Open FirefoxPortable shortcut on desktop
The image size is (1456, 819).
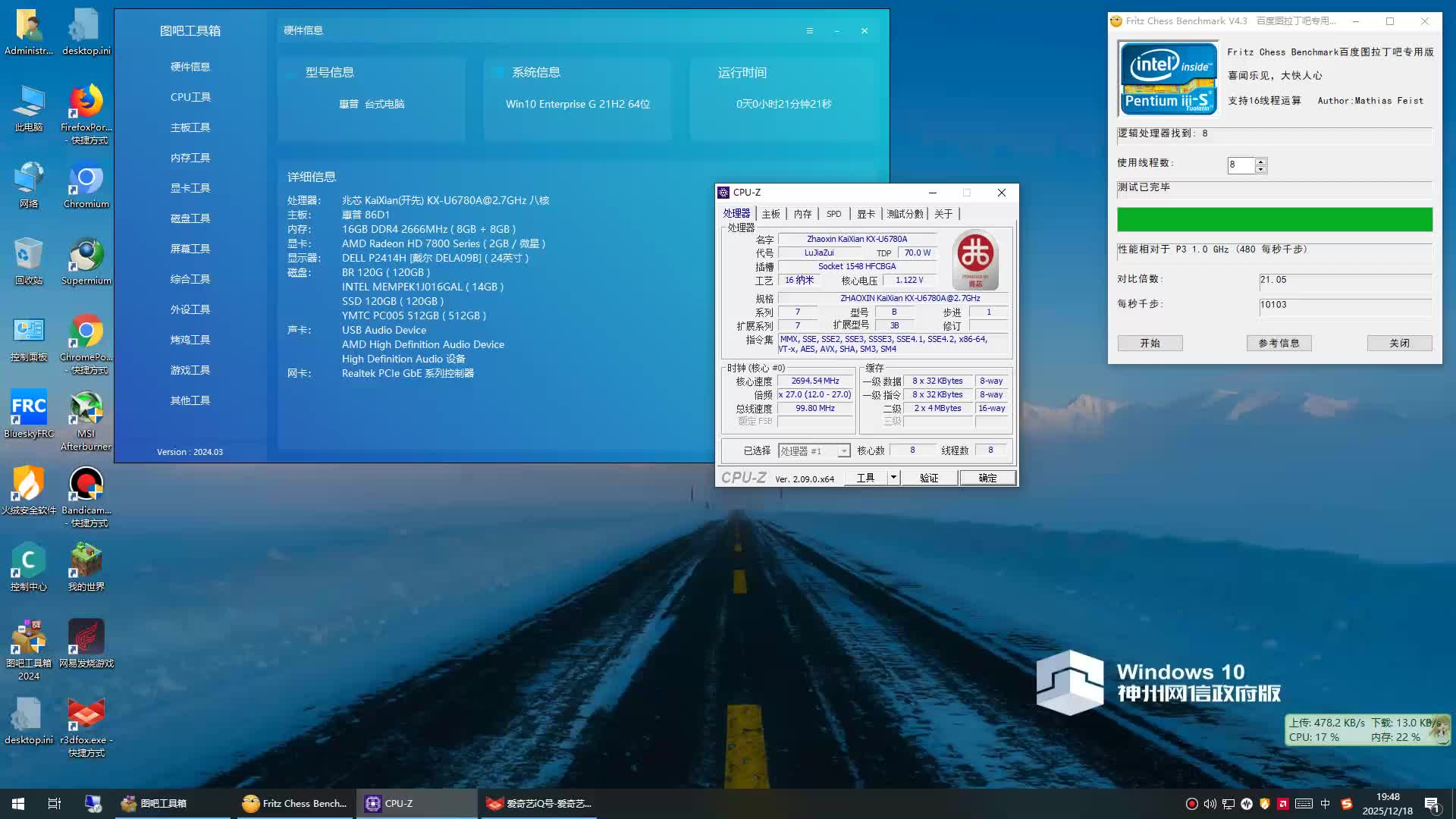pos(86,114)
